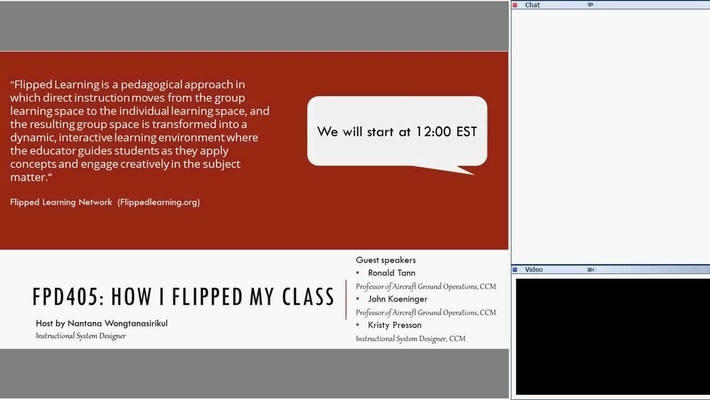Click 'Instructional System Designer' under host name
Viewport: 710px width, 400px height.
coord(81,336)
